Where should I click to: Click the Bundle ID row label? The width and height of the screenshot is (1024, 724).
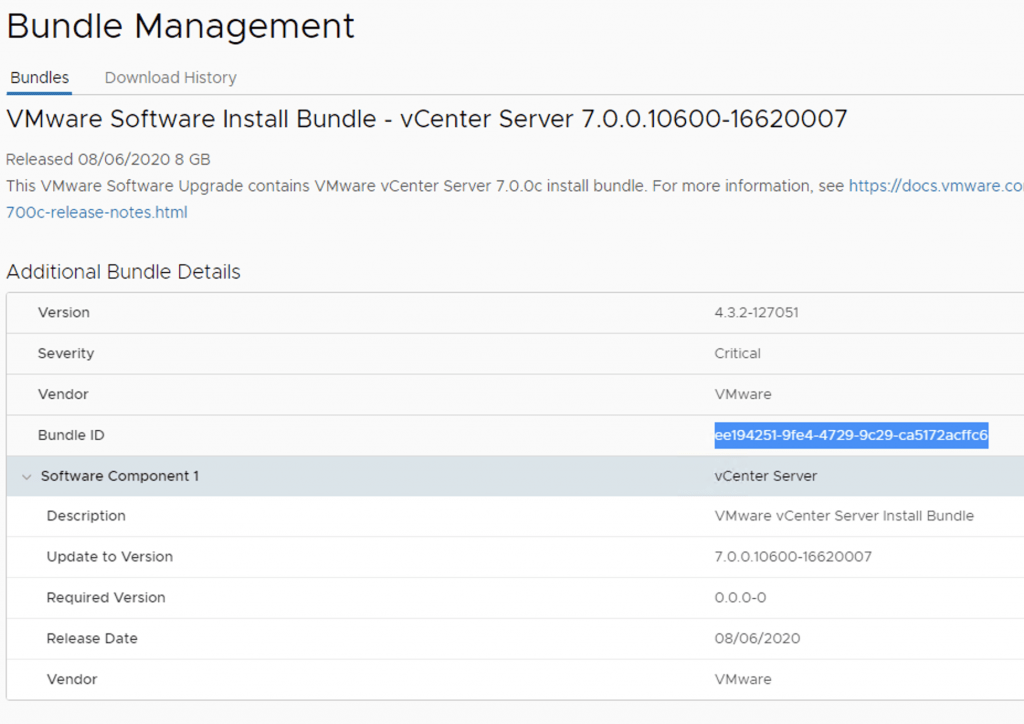pyautogui.click(x=71, y=435)
